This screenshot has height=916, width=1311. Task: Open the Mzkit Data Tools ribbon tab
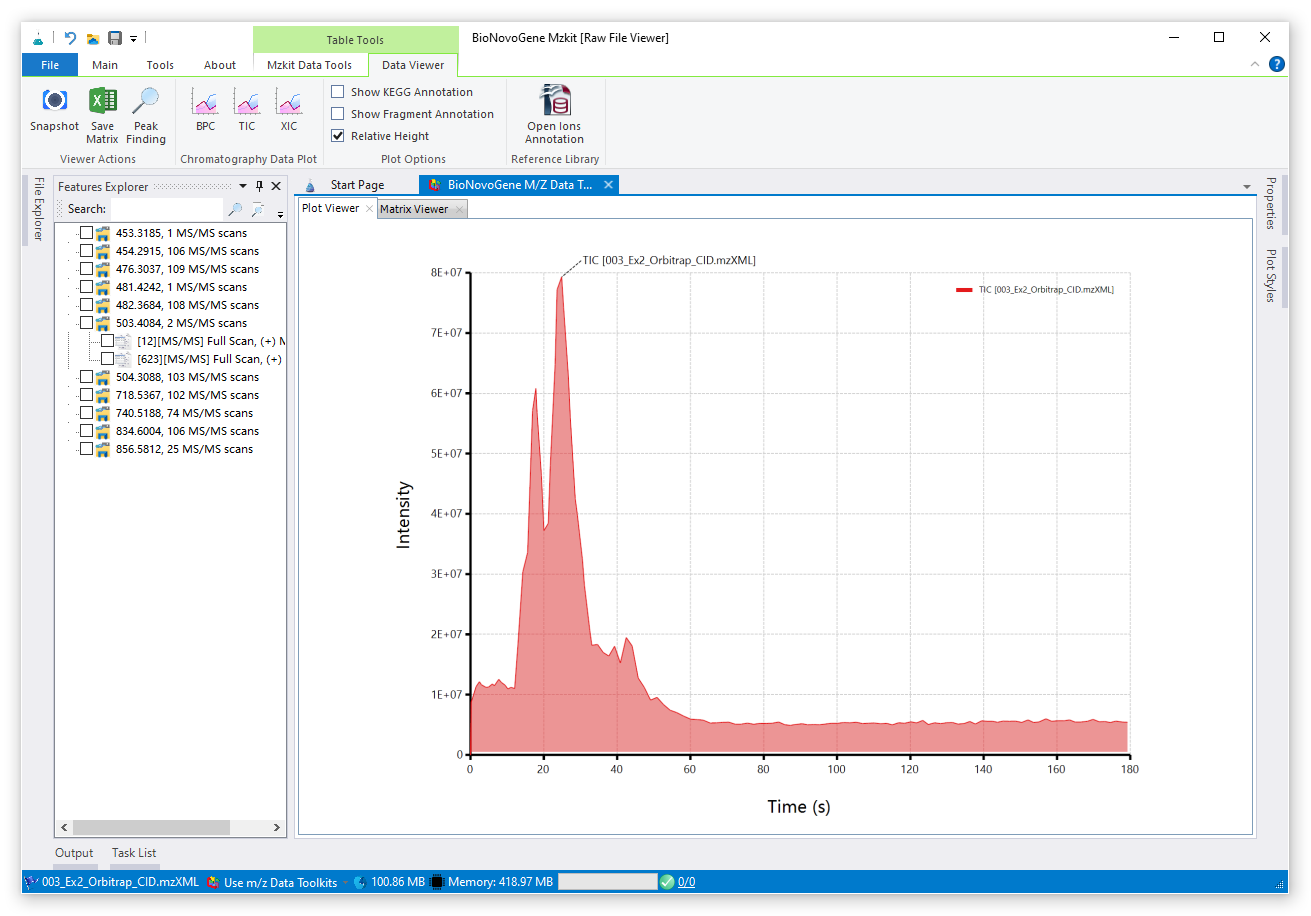point(309,65)
